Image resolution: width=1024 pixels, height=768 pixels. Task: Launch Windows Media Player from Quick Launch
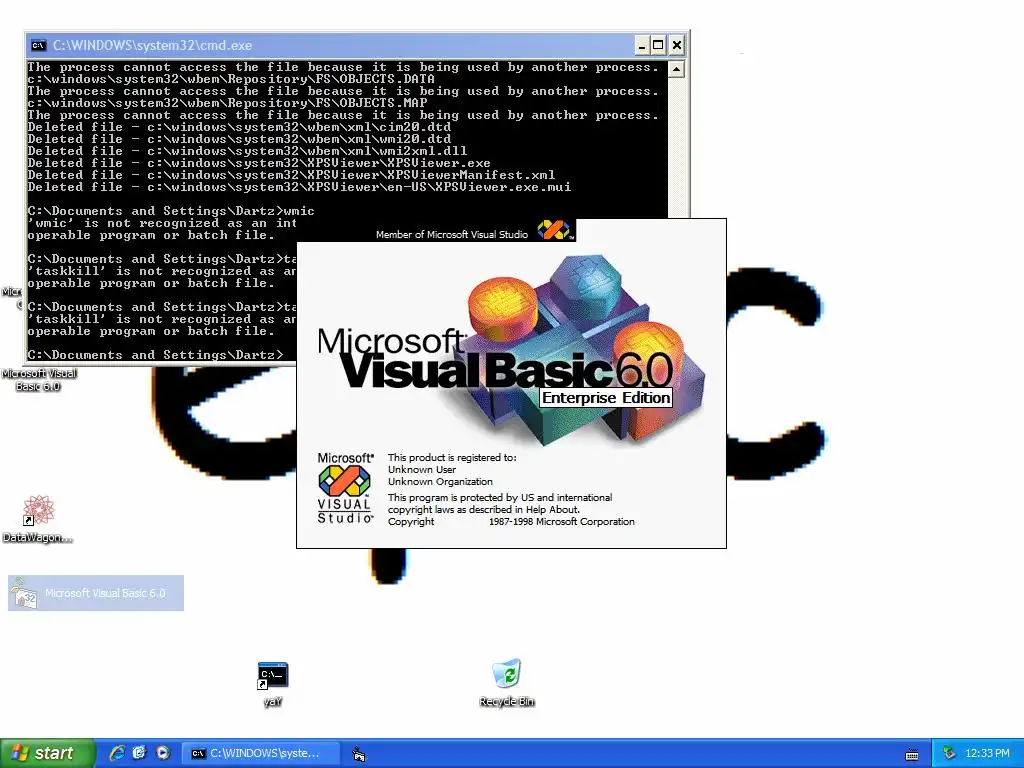(163, 753)
